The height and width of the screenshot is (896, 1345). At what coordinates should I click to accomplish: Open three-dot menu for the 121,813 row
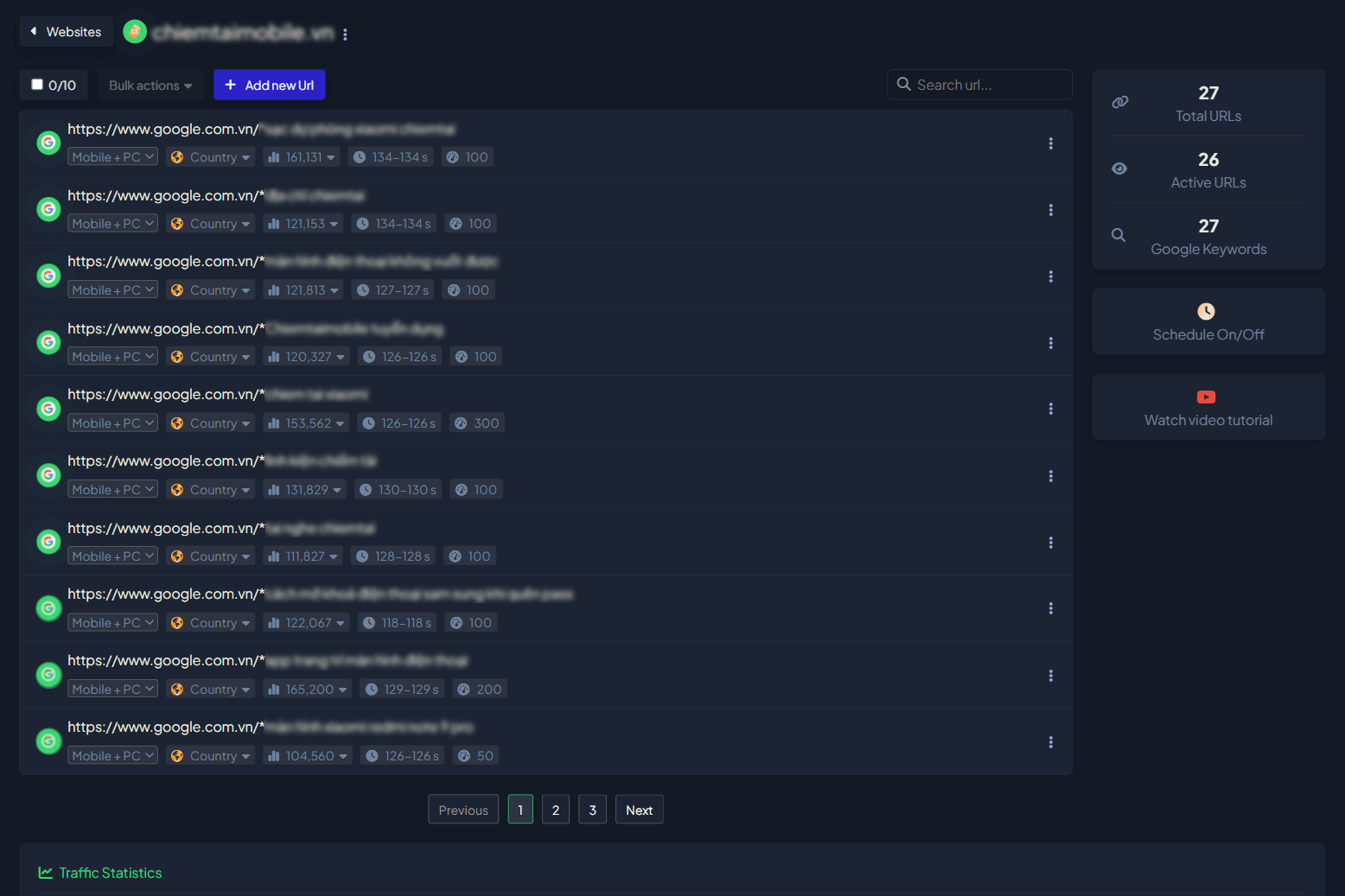click(1051, 276)
